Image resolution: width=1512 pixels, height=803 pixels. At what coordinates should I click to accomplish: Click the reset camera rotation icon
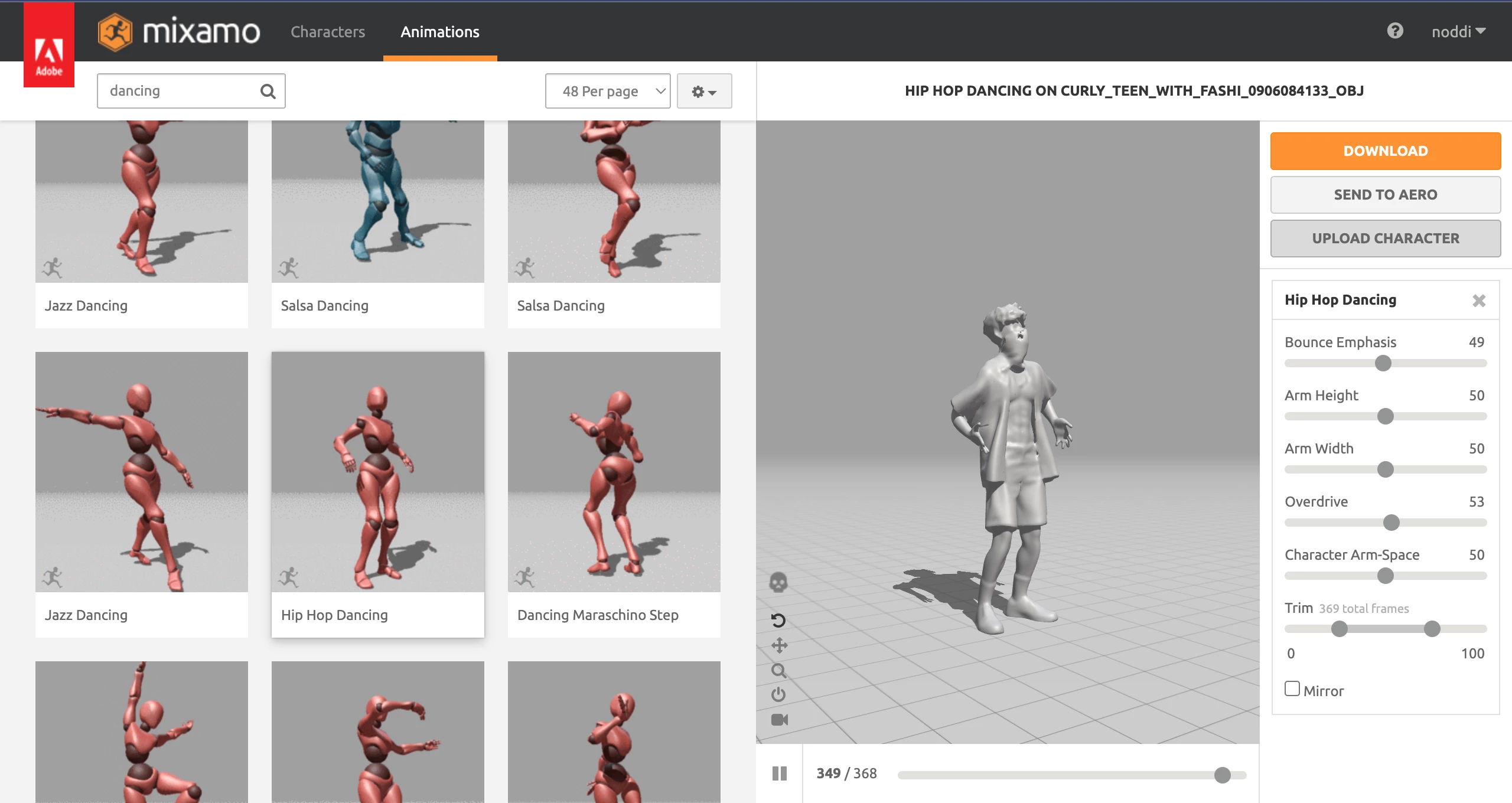[778, 620]
